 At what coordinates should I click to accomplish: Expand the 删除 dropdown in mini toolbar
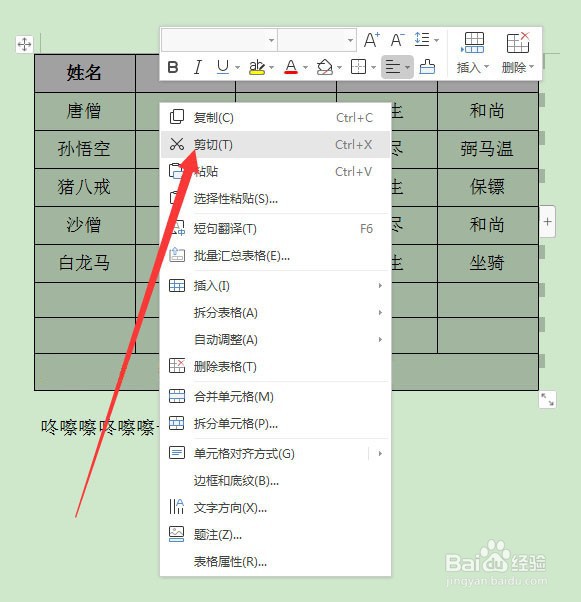coord(531,67)
